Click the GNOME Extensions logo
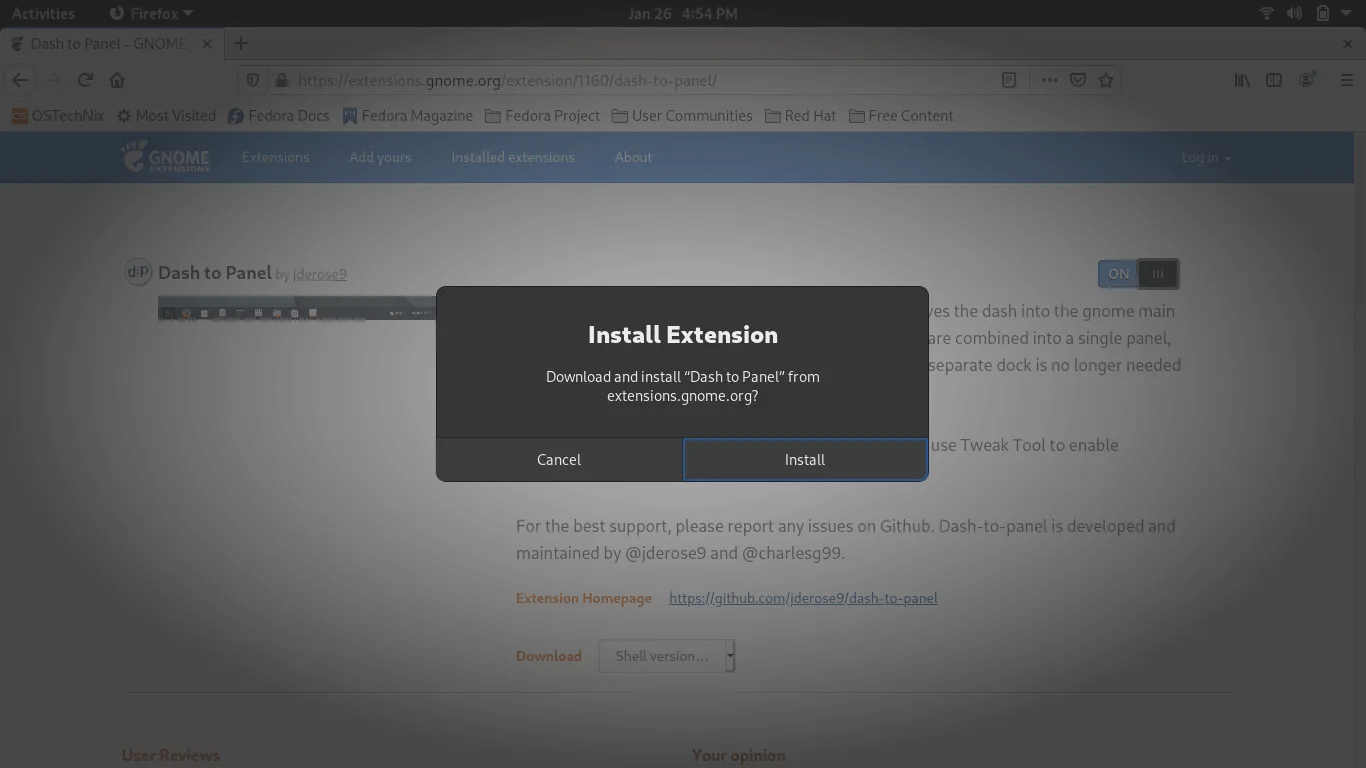The width and height of the screenshot is (1366, 768). click(166, 157)
